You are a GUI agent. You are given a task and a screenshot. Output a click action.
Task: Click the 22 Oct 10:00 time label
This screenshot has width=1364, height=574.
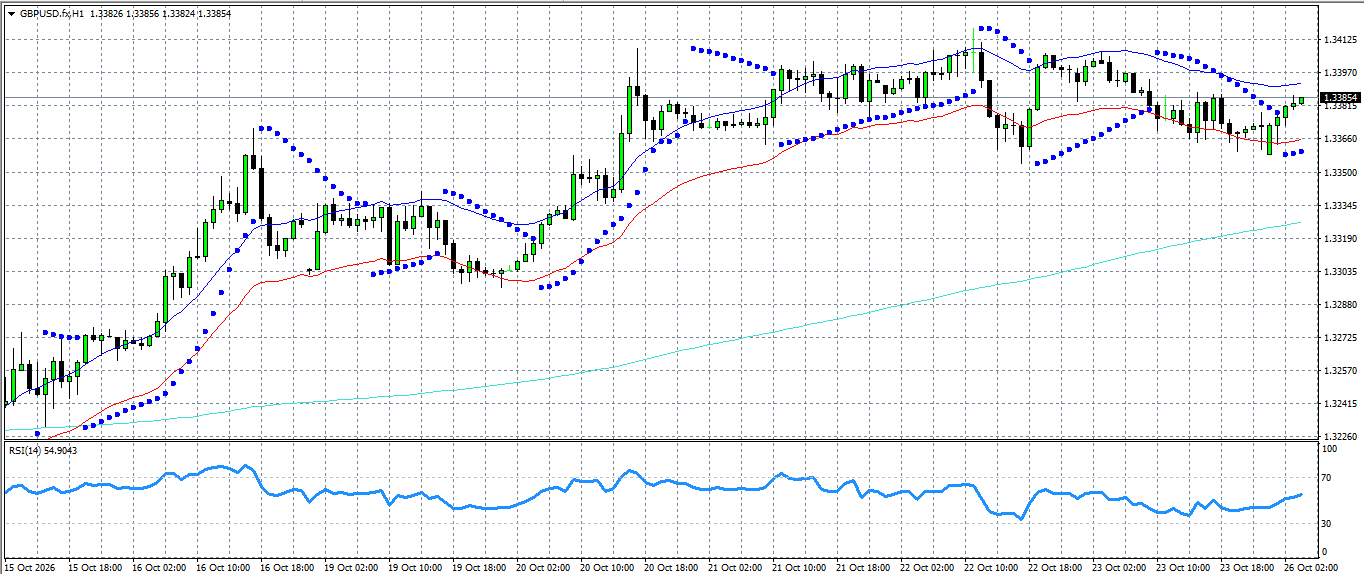click(992, 567)
